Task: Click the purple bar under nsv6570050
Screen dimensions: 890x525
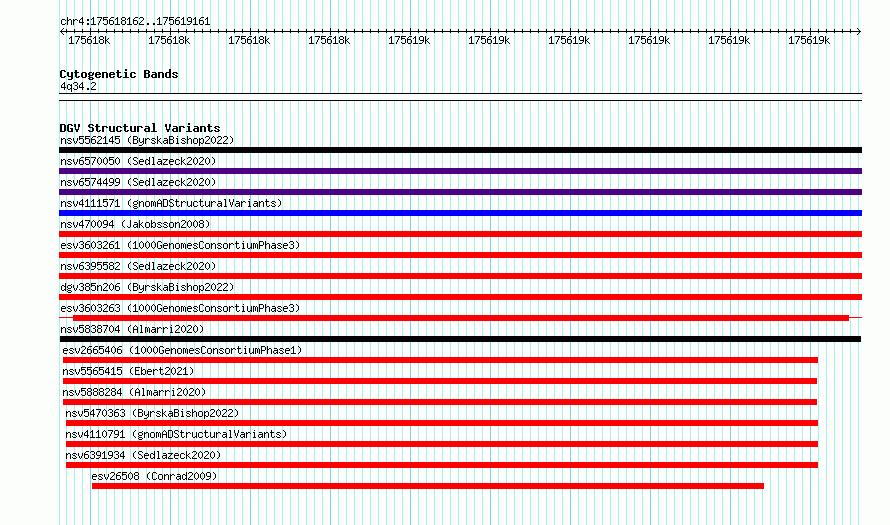Action: pyautogui.click(x=460, y=171)
